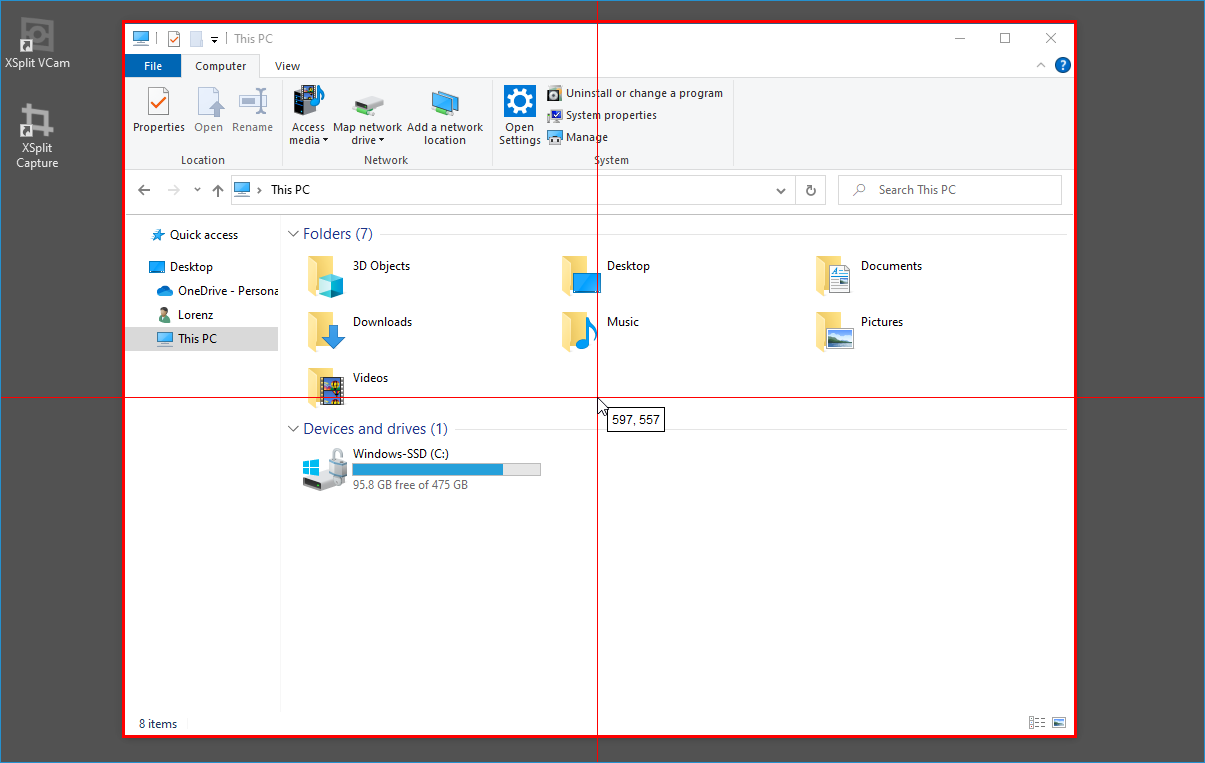
Task: Open the XSplit Capture desktop shortcut
Action: tap(37, 136)
